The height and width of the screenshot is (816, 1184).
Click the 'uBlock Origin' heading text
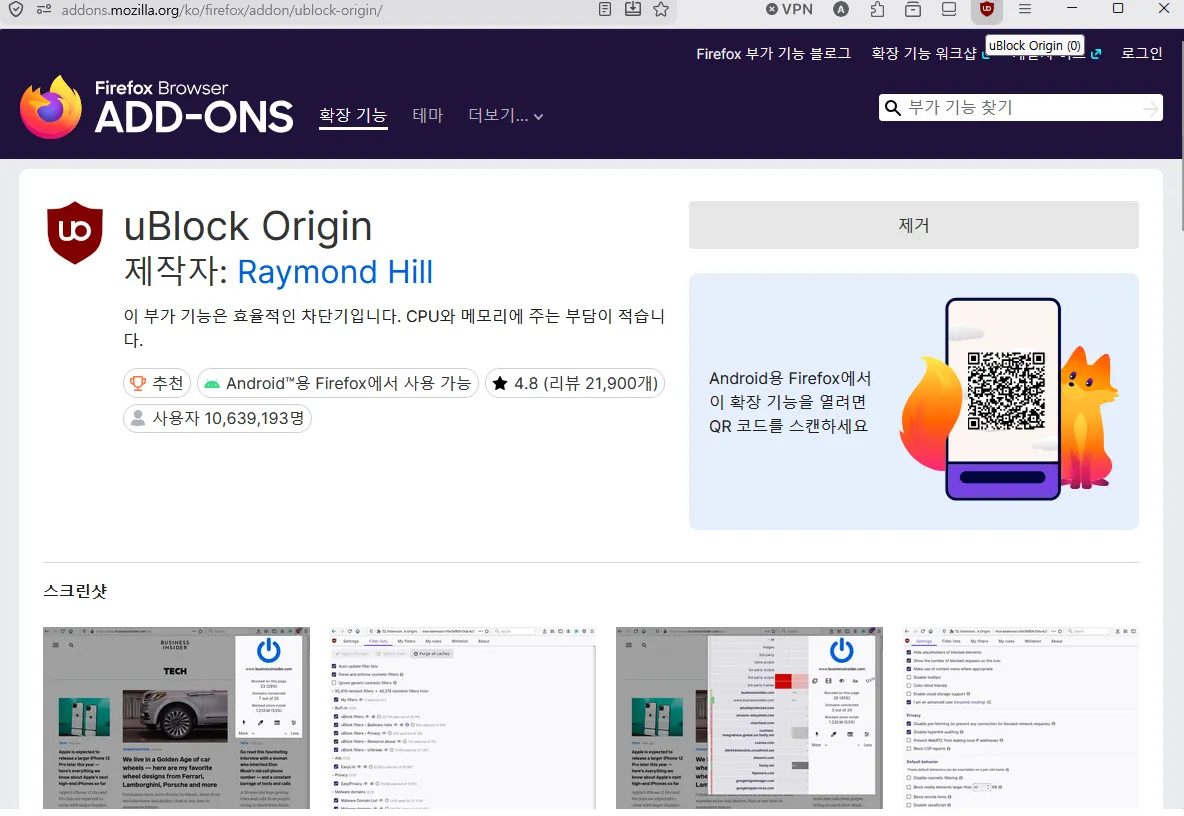tap(248, 226)
